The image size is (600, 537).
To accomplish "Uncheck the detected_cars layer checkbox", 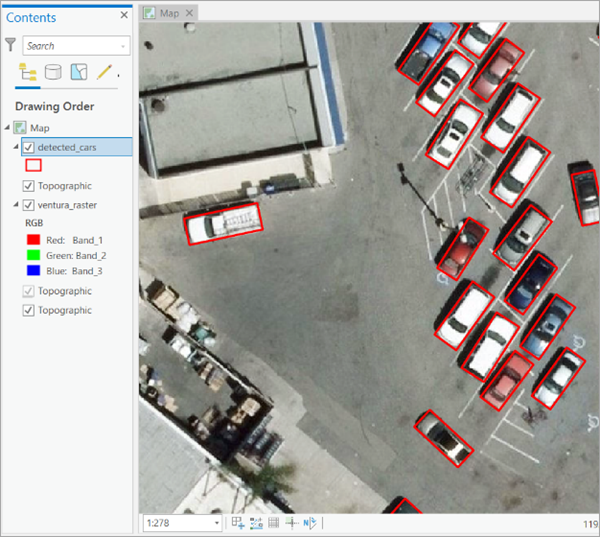I will tap(28, 148).
